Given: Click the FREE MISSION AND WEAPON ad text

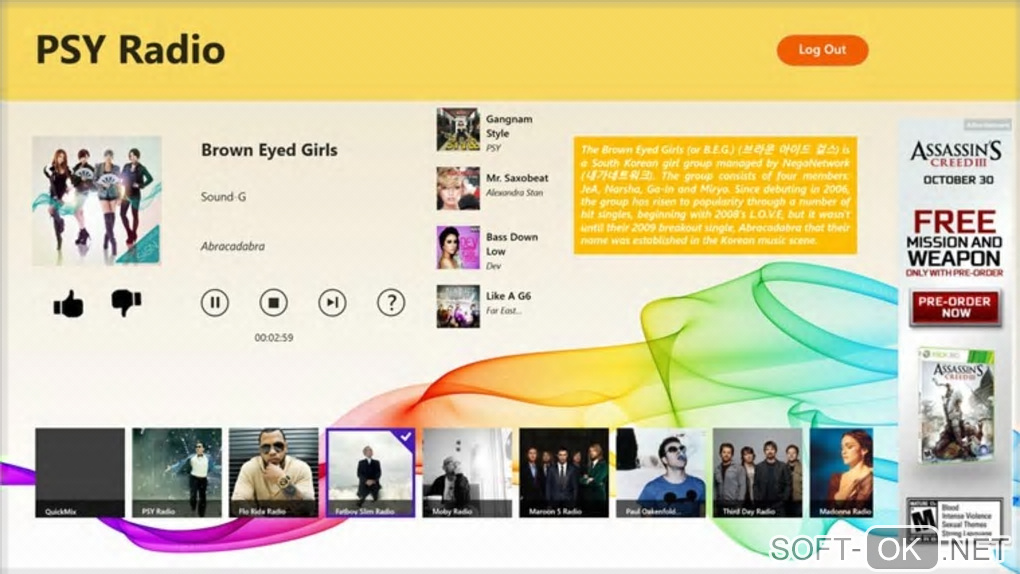Looking at the screenshot, I should point(955,238).
